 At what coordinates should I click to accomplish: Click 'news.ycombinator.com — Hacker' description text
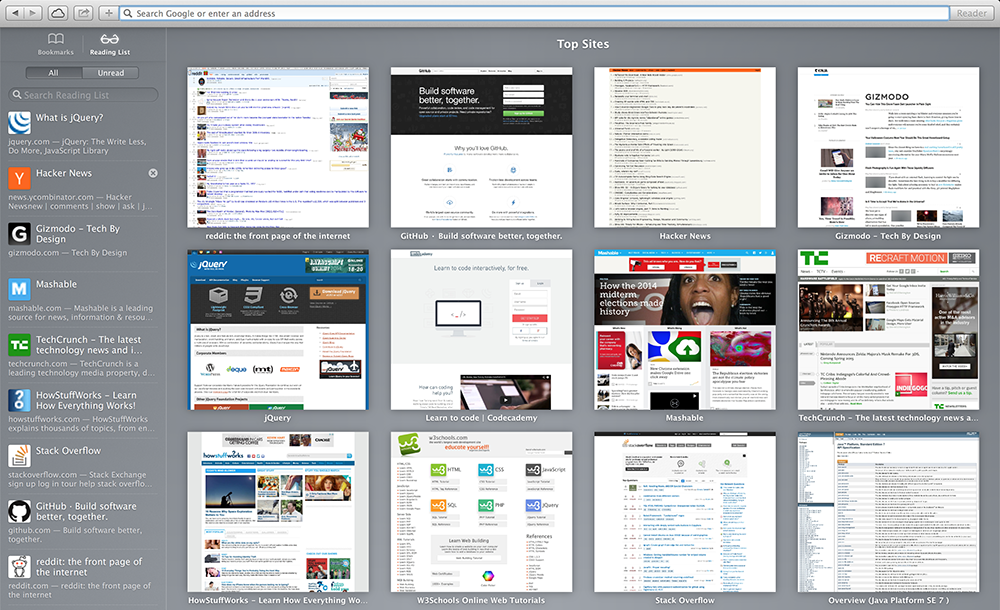80,202
